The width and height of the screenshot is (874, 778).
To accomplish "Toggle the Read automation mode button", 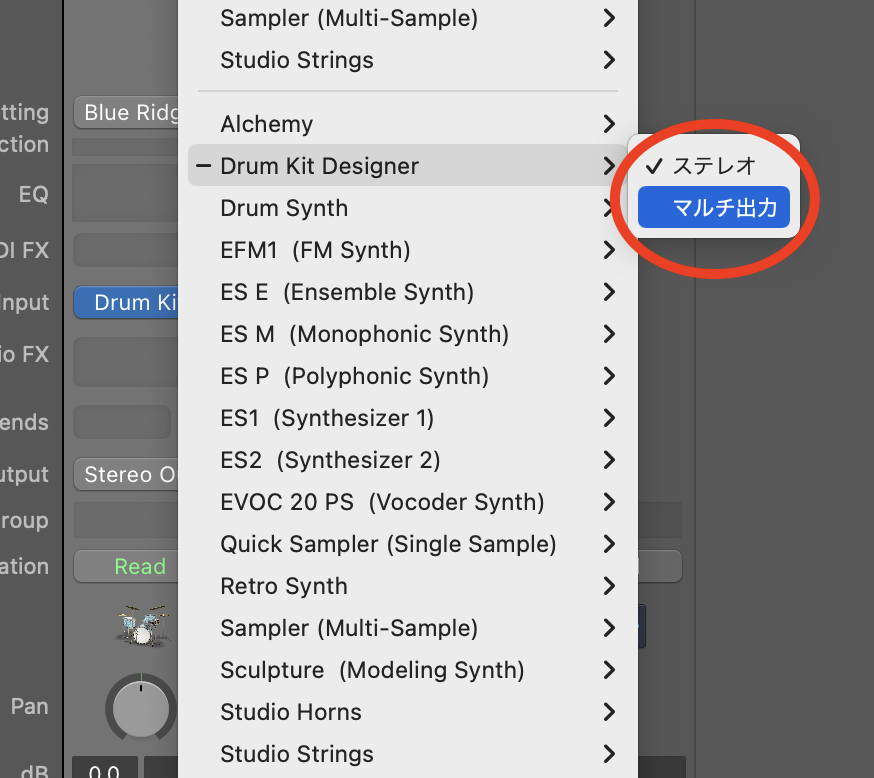I will click(128, 567).
